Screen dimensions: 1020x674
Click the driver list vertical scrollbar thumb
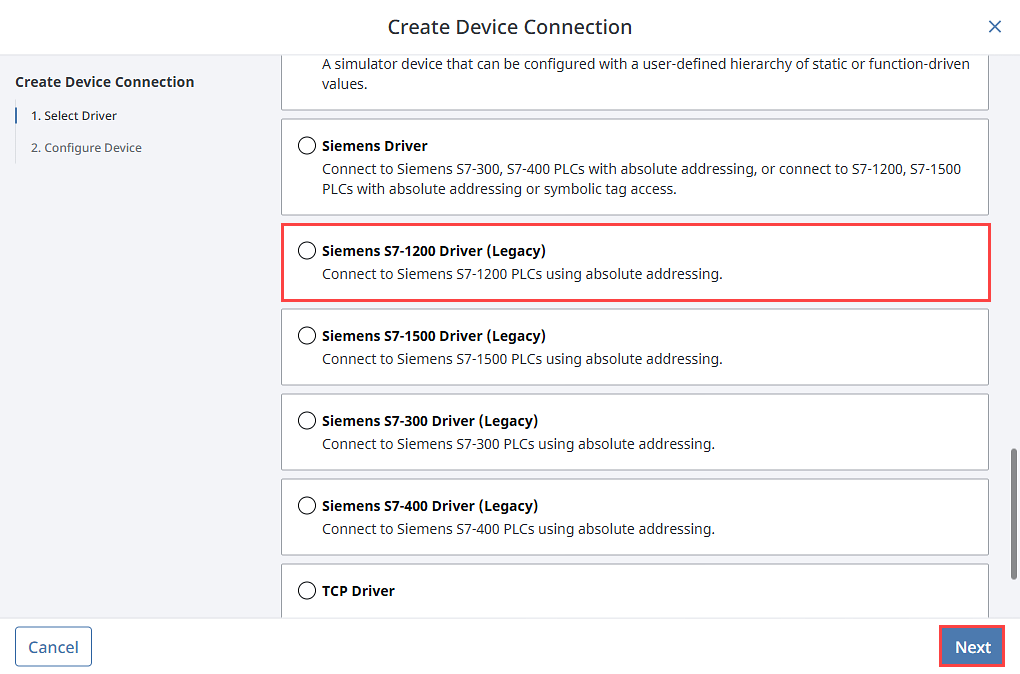pyautogui.click(x=1013, y=513)
